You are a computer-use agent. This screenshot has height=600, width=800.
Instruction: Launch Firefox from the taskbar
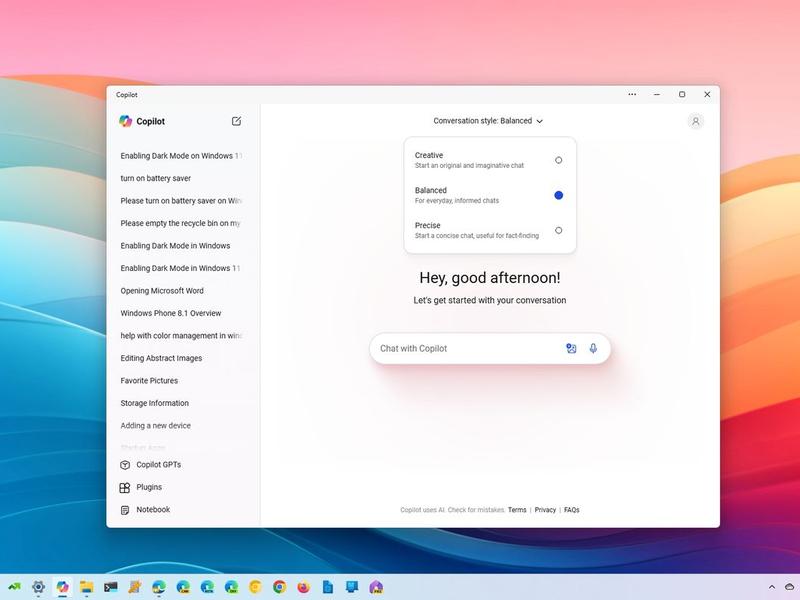304,587
